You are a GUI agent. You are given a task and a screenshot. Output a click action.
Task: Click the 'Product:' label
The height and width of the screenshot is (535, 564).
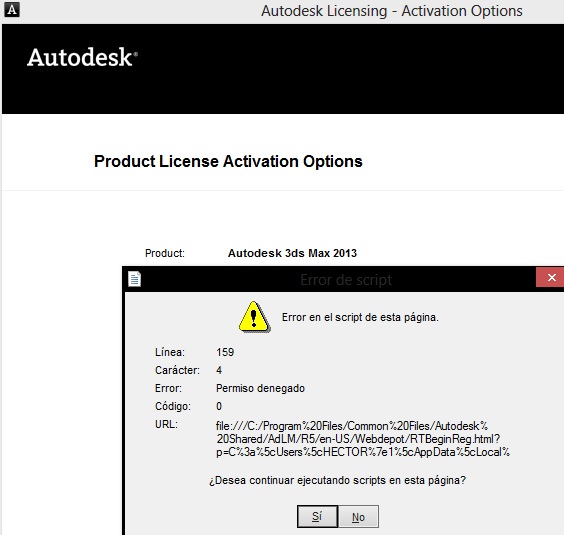point(165,253)
